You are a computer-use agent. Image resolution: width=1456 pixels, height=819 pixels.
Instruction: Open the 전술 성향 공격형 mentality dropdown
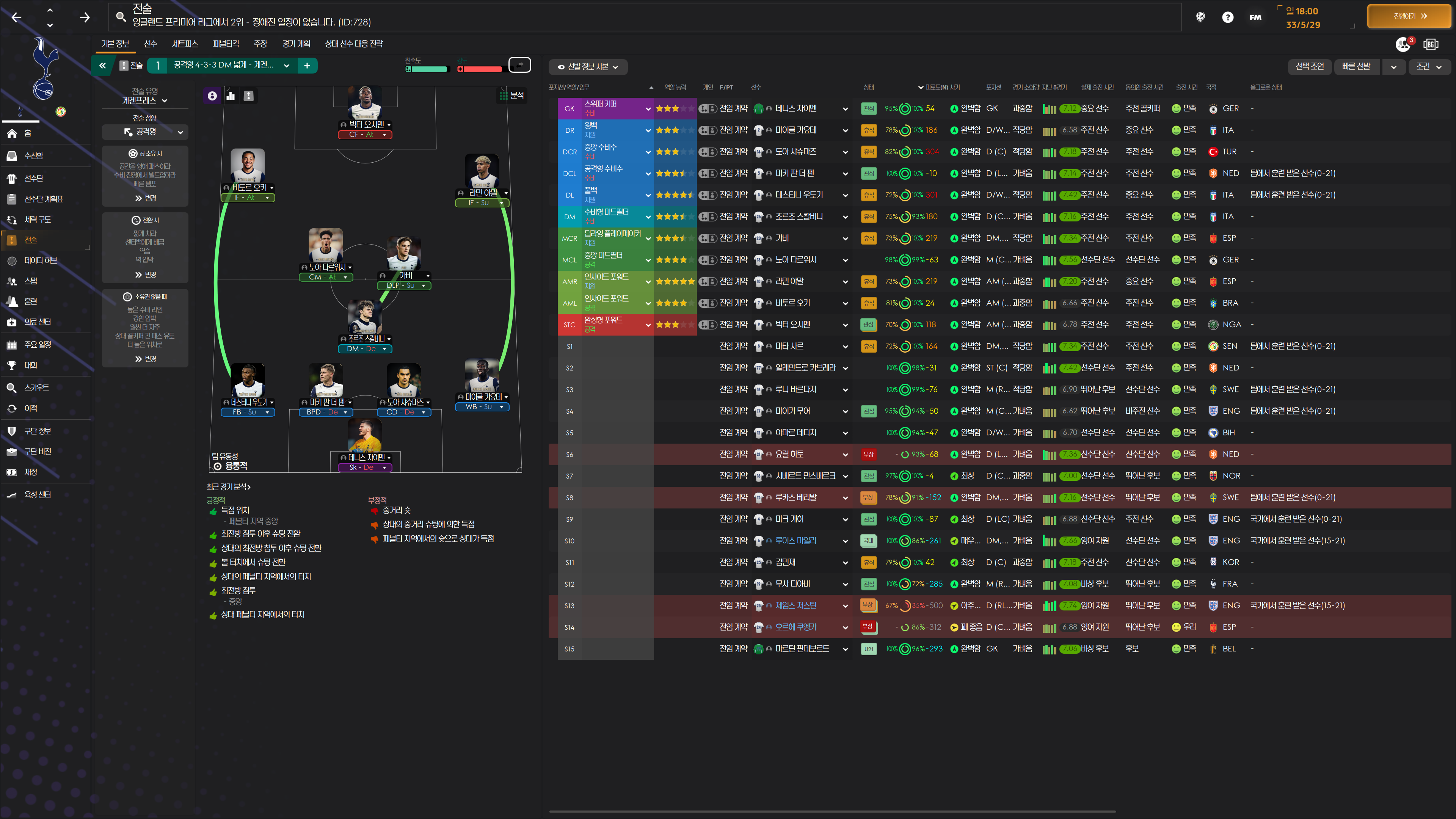(x=145, y=132)
